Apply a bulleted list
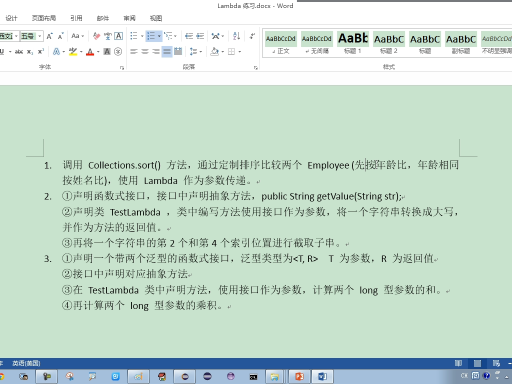 (x=134, y=36)
